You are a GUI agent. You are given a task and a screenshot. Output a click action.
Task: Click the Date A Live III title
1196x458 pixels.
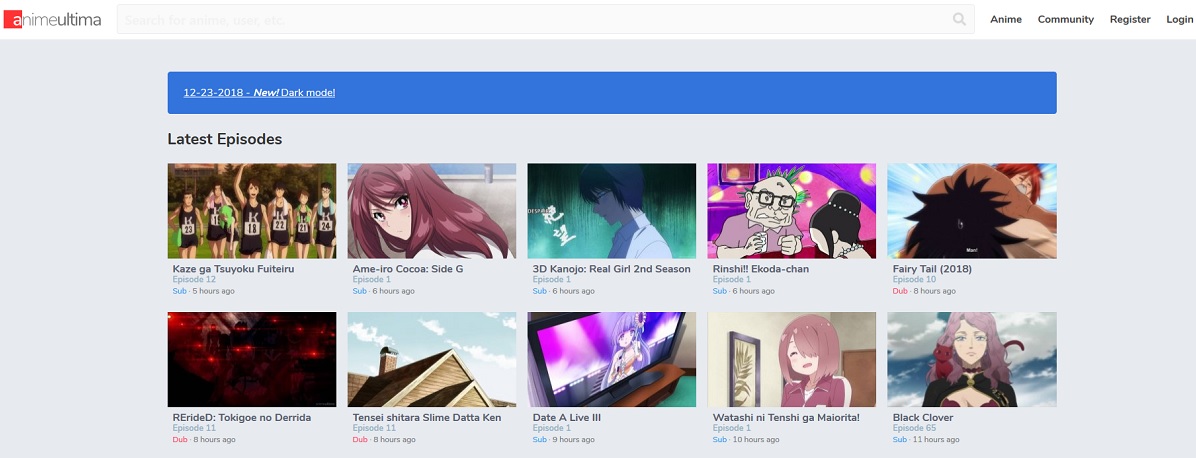coord(567,418)
